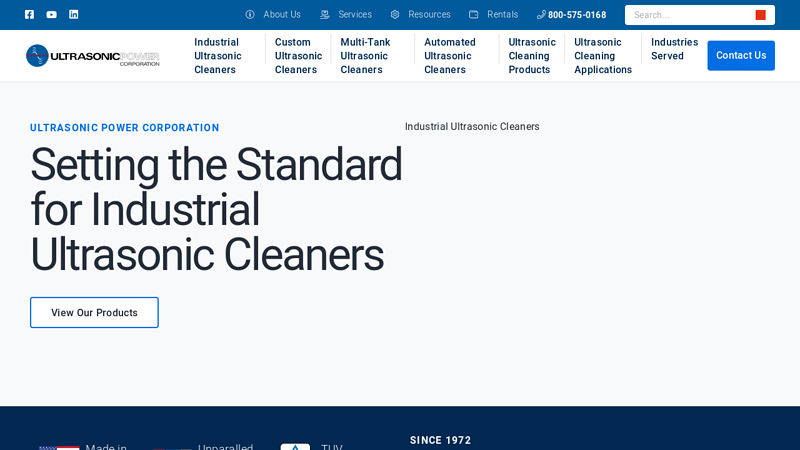Click the 'Unparalled' badge text
The height and width of the screenshot is (450, 800).
(226, 446)
